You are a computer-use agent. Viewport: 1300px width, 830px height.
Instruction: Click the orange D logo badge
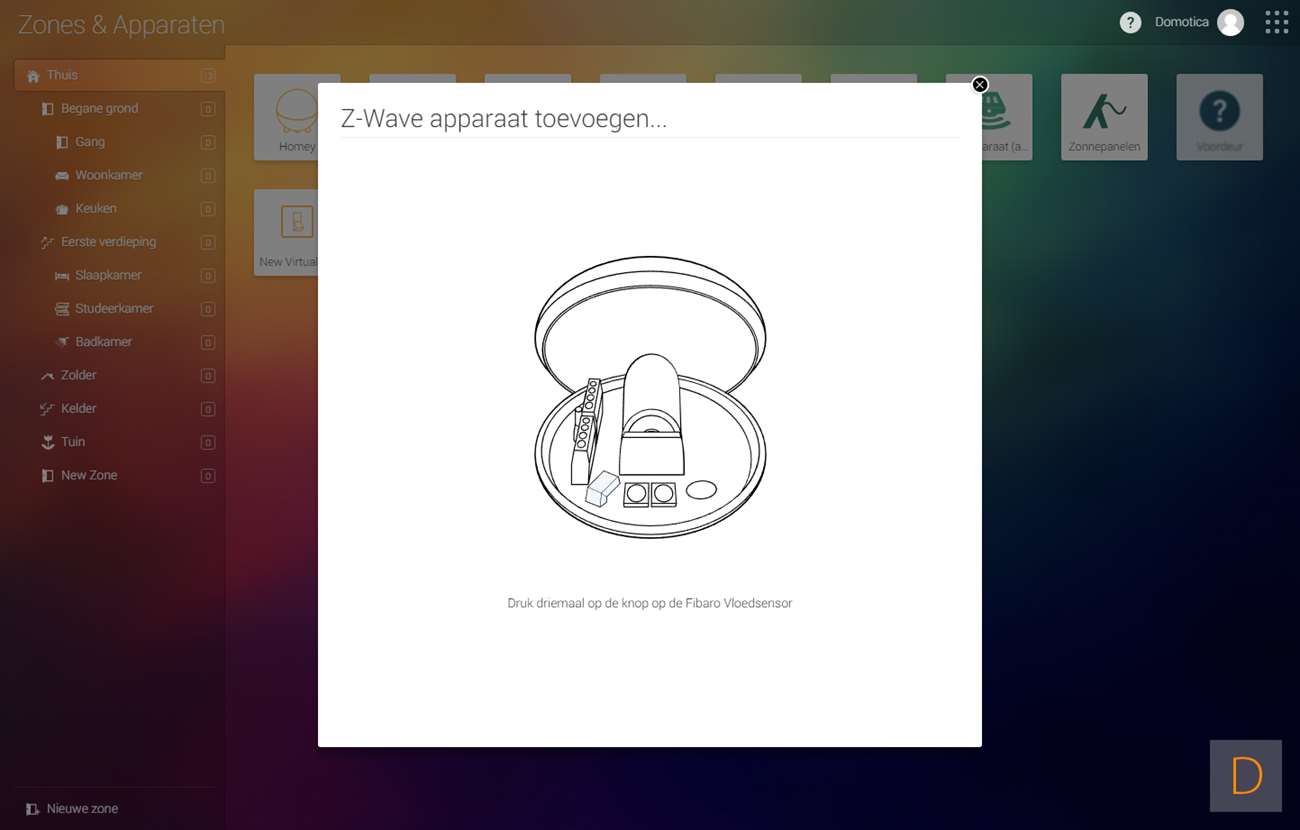point(1246,776)
